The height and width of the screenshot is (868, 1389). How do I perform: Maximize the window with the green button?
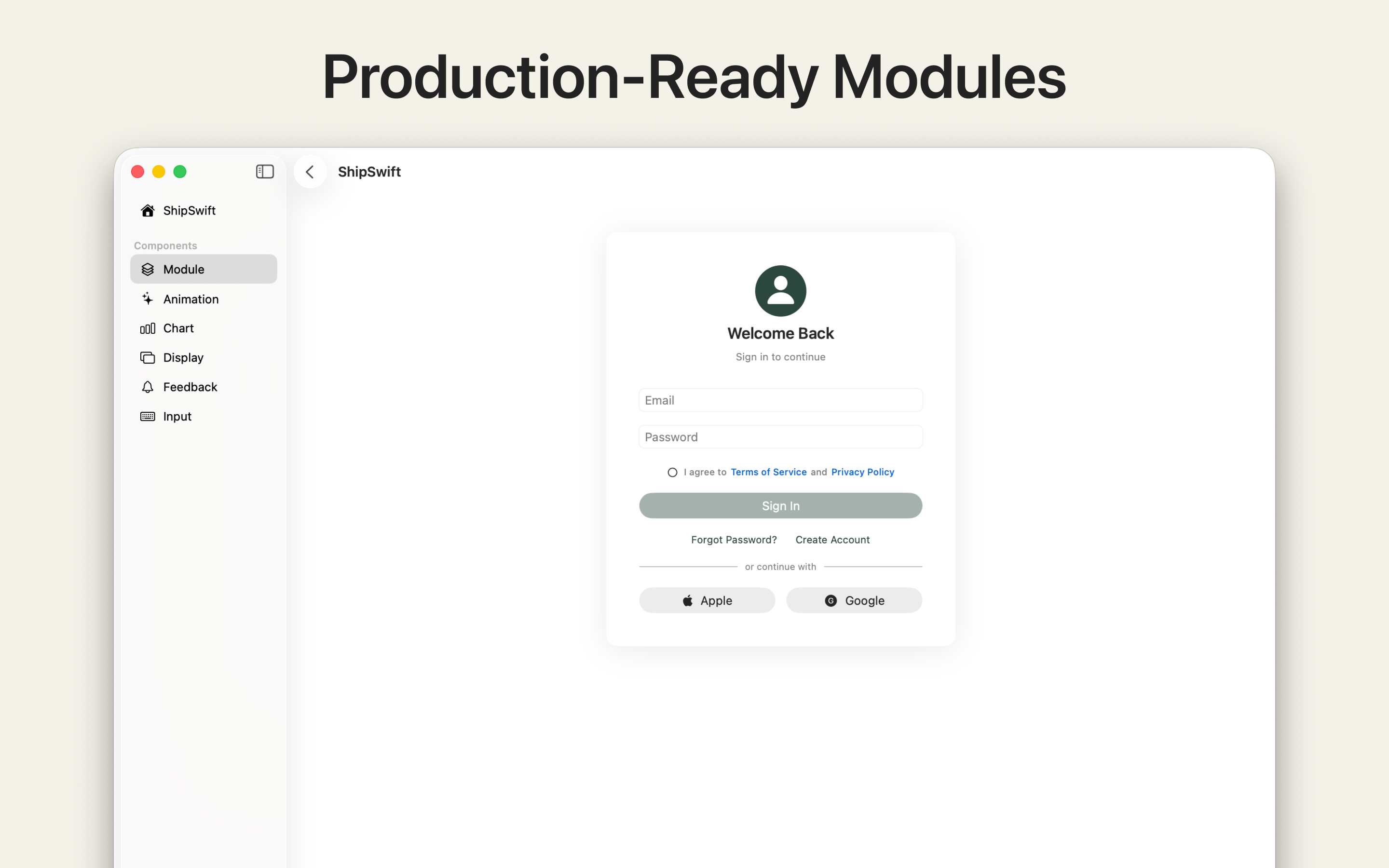point(180,172)
